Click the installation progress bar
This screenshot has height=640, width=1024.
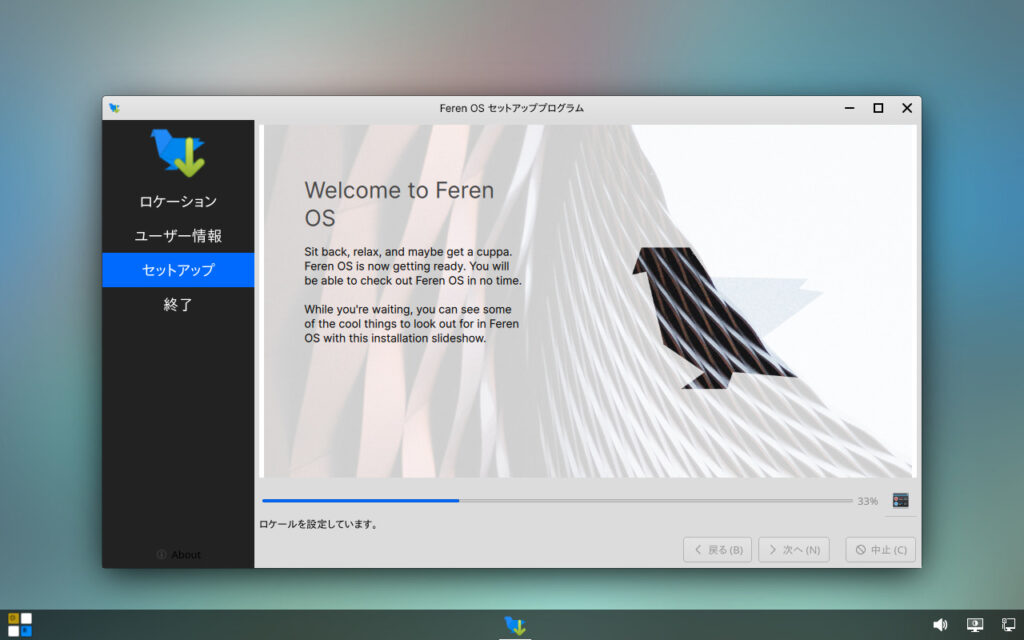(x=557, y=501)
